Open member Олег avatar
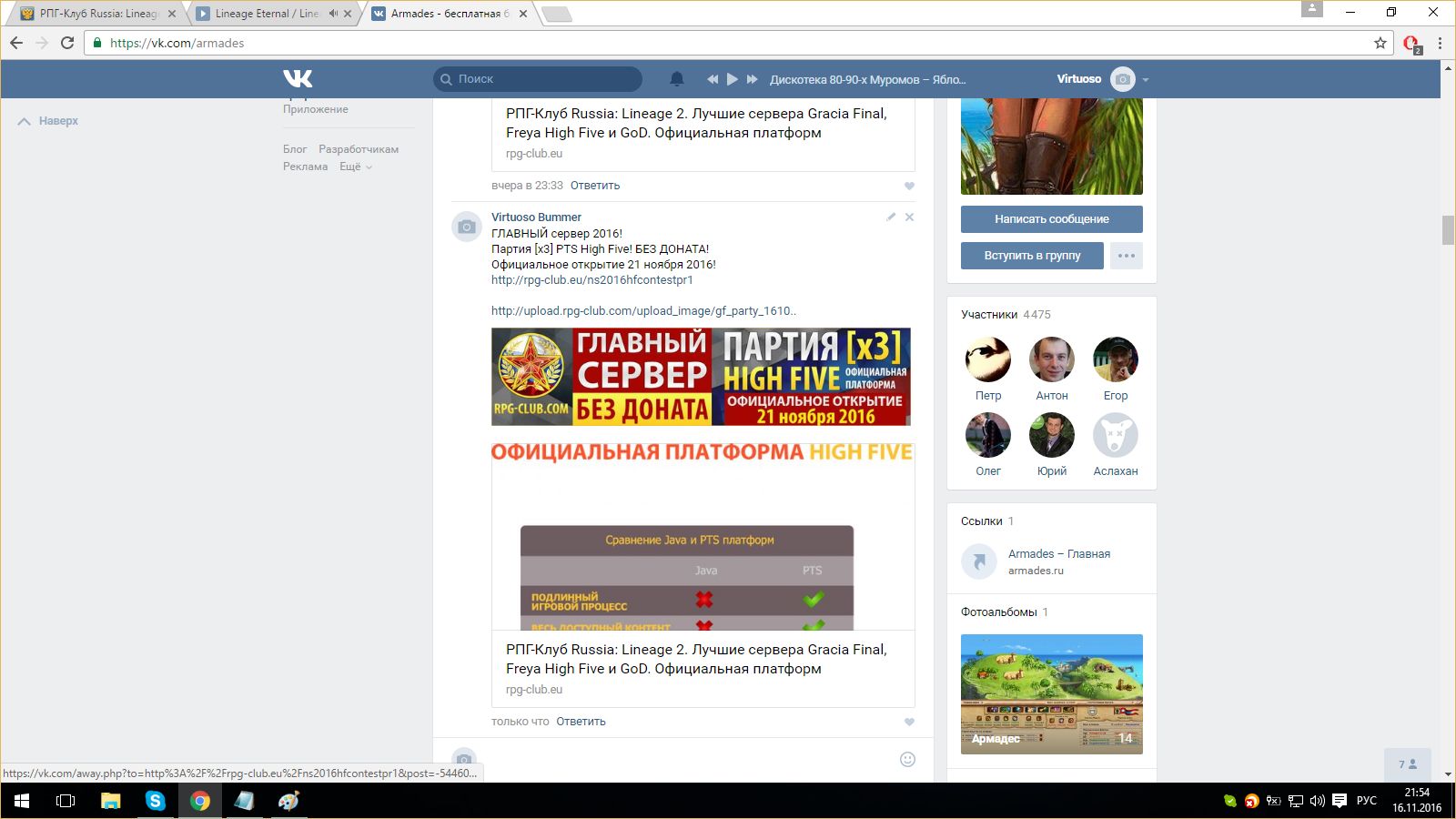1456x819 pixels. (988, 435)
